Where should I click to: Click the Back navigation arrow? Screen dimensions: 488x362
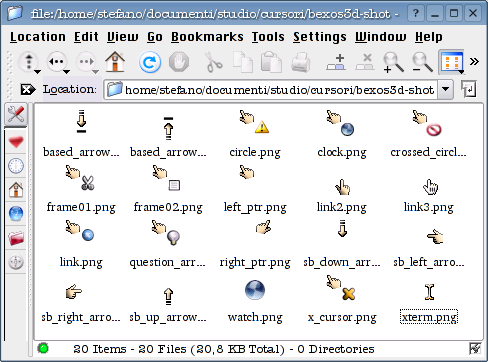(x=56, y=61)
